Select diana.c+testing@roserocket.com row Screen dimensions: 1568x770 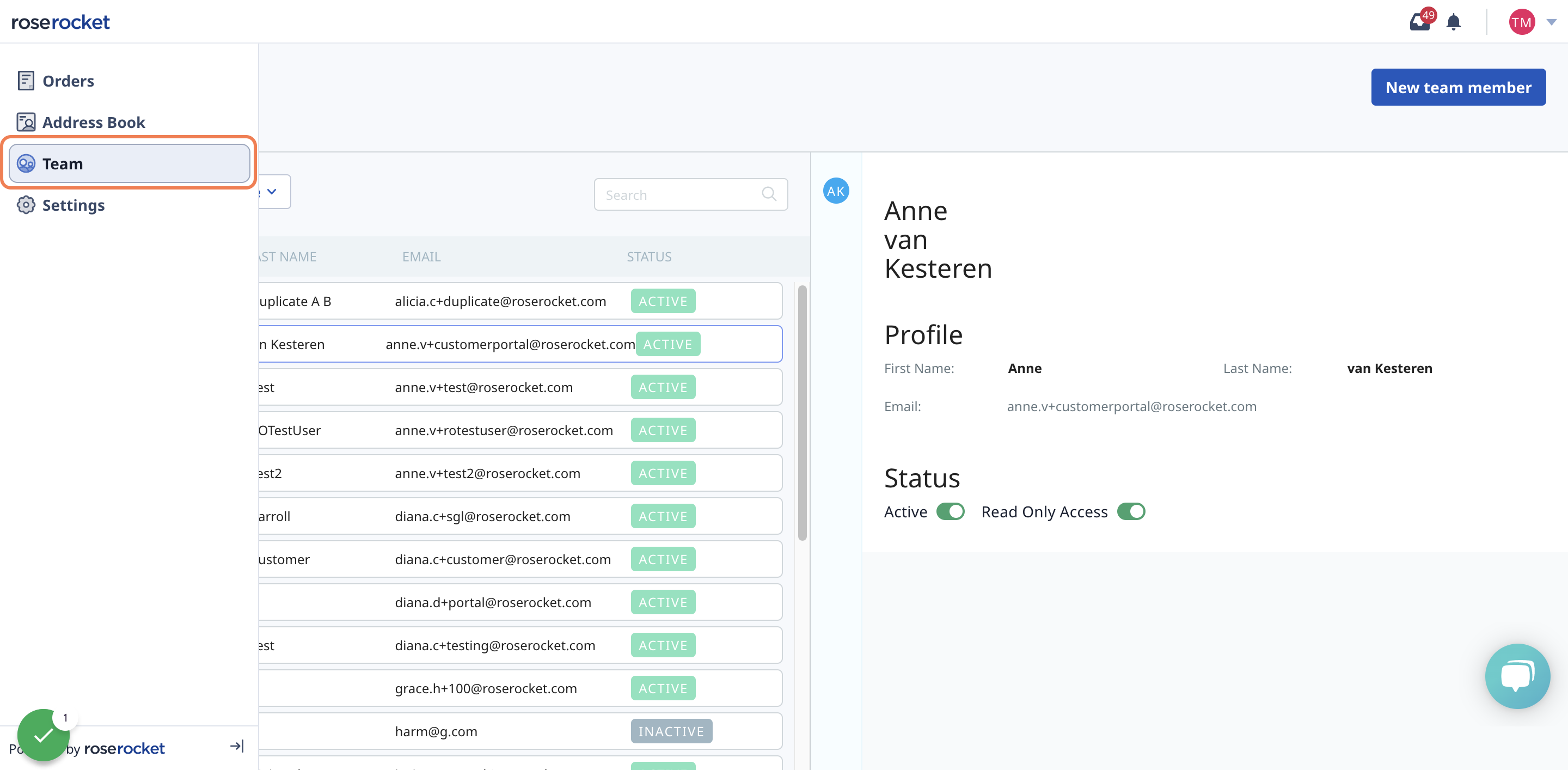pos(520,645)
